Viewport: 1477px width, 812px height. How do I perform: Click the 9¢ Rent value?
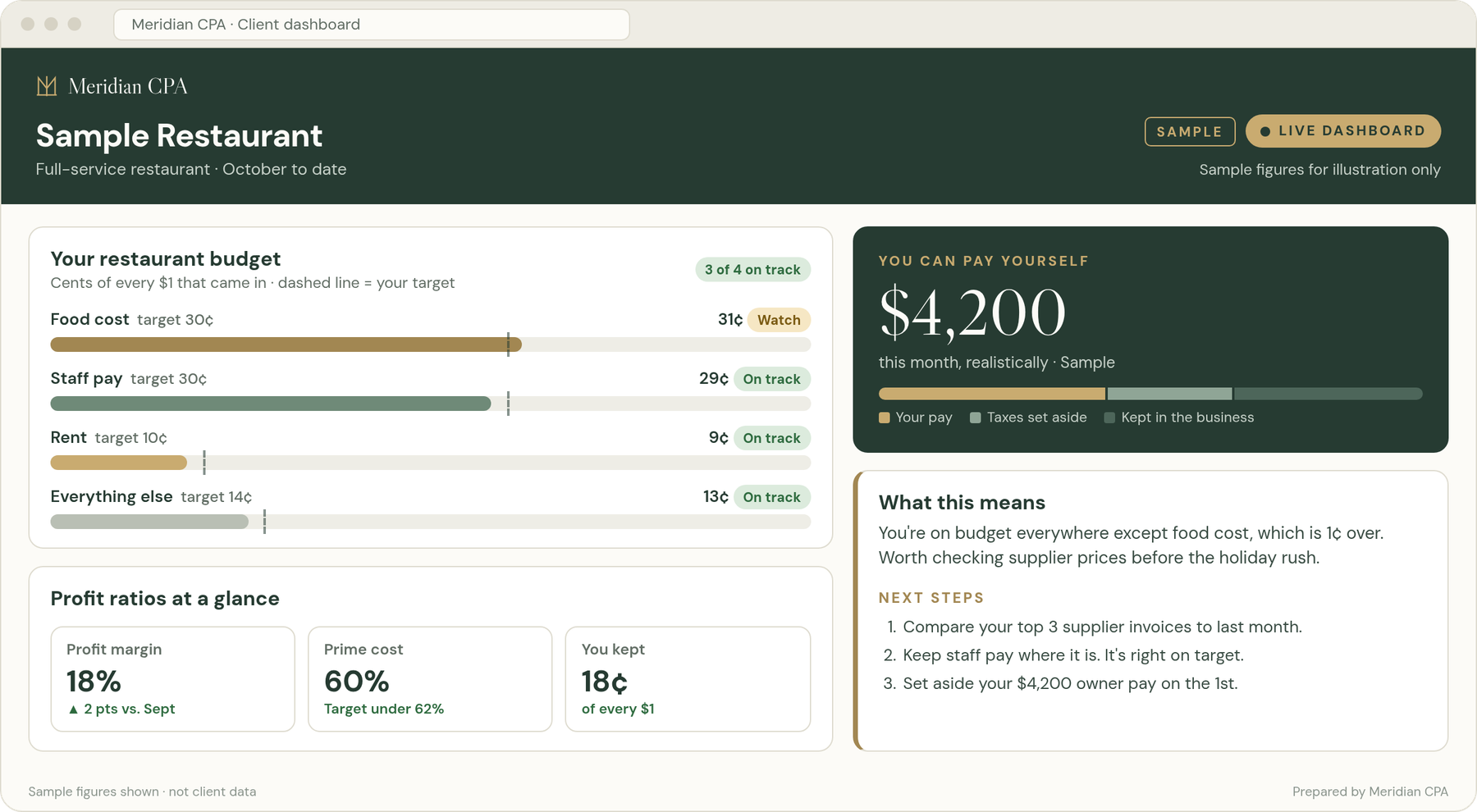pyautogui.click(x=719, y=438)
